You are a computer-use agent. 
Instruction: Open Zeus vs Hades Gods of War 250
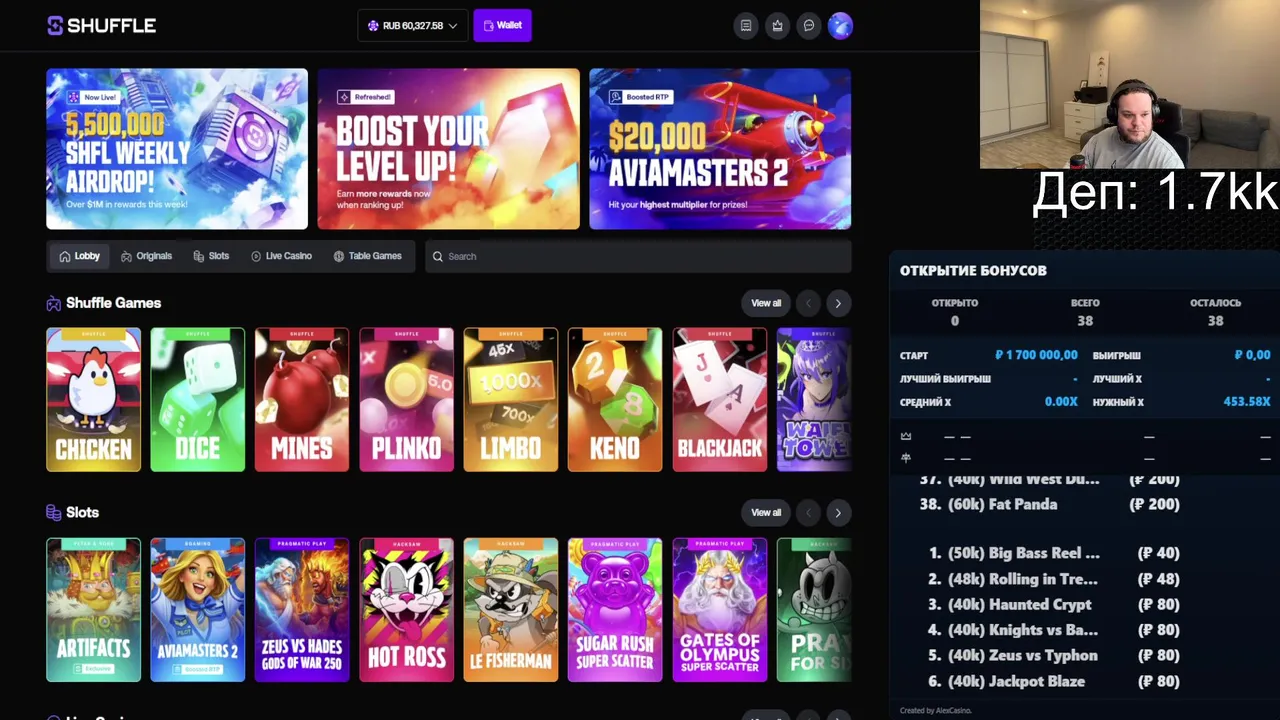click(x=302, y=610)
